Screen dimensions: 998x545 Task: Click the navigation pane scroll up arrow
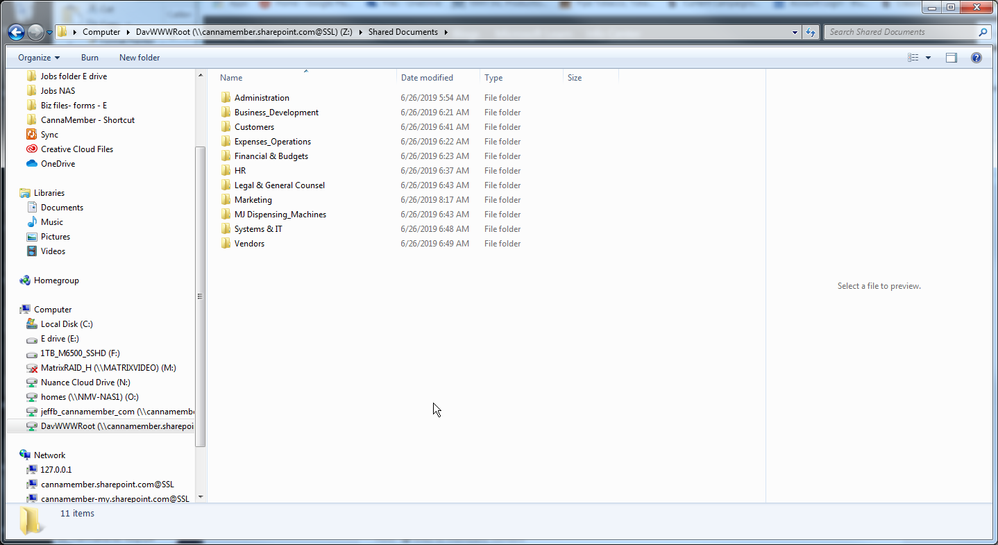pos(200,76)
